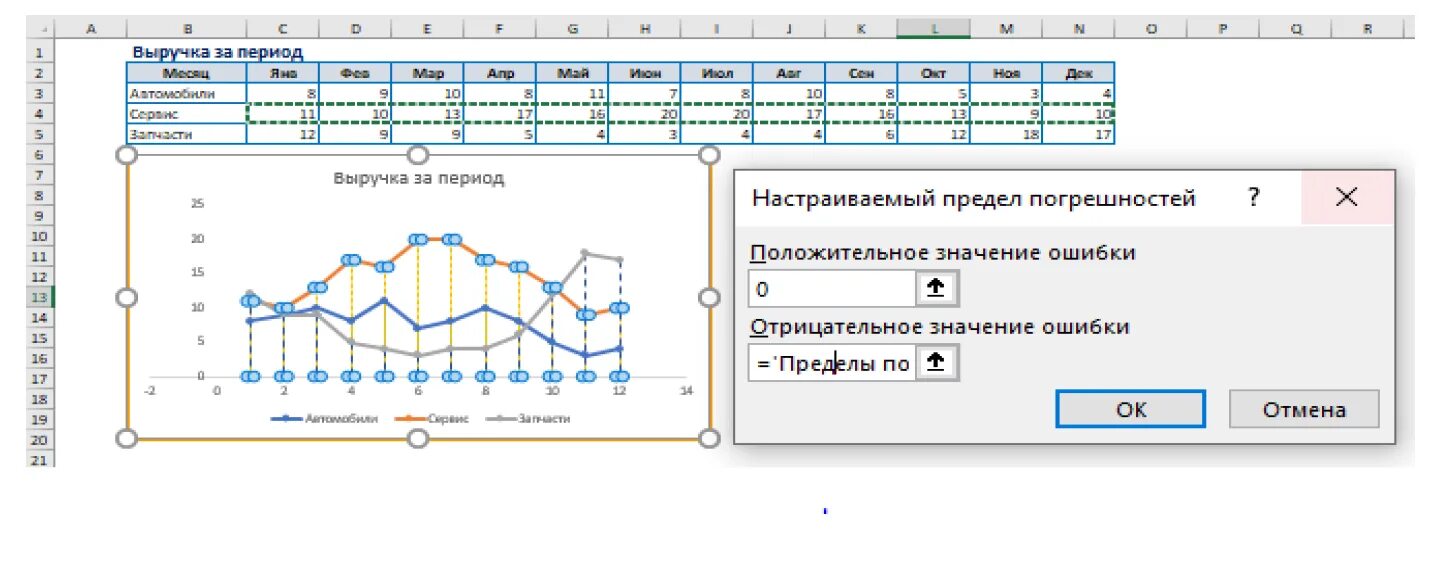Viewport: 1438px width, 582px height.
Task: Select the Сервис row label cell
Action: coord(187,114)
